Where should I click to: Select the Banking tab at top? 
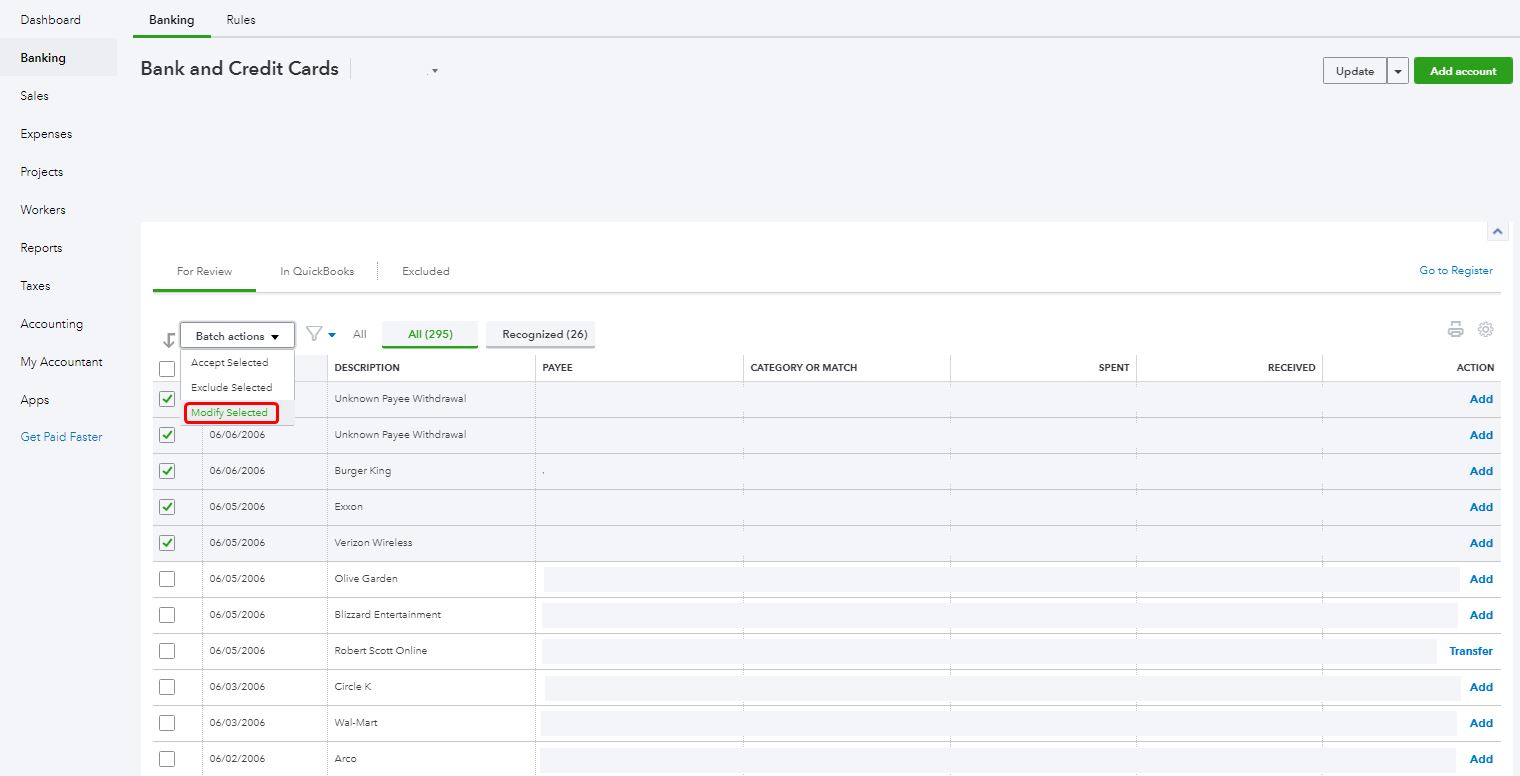(172, 20)
